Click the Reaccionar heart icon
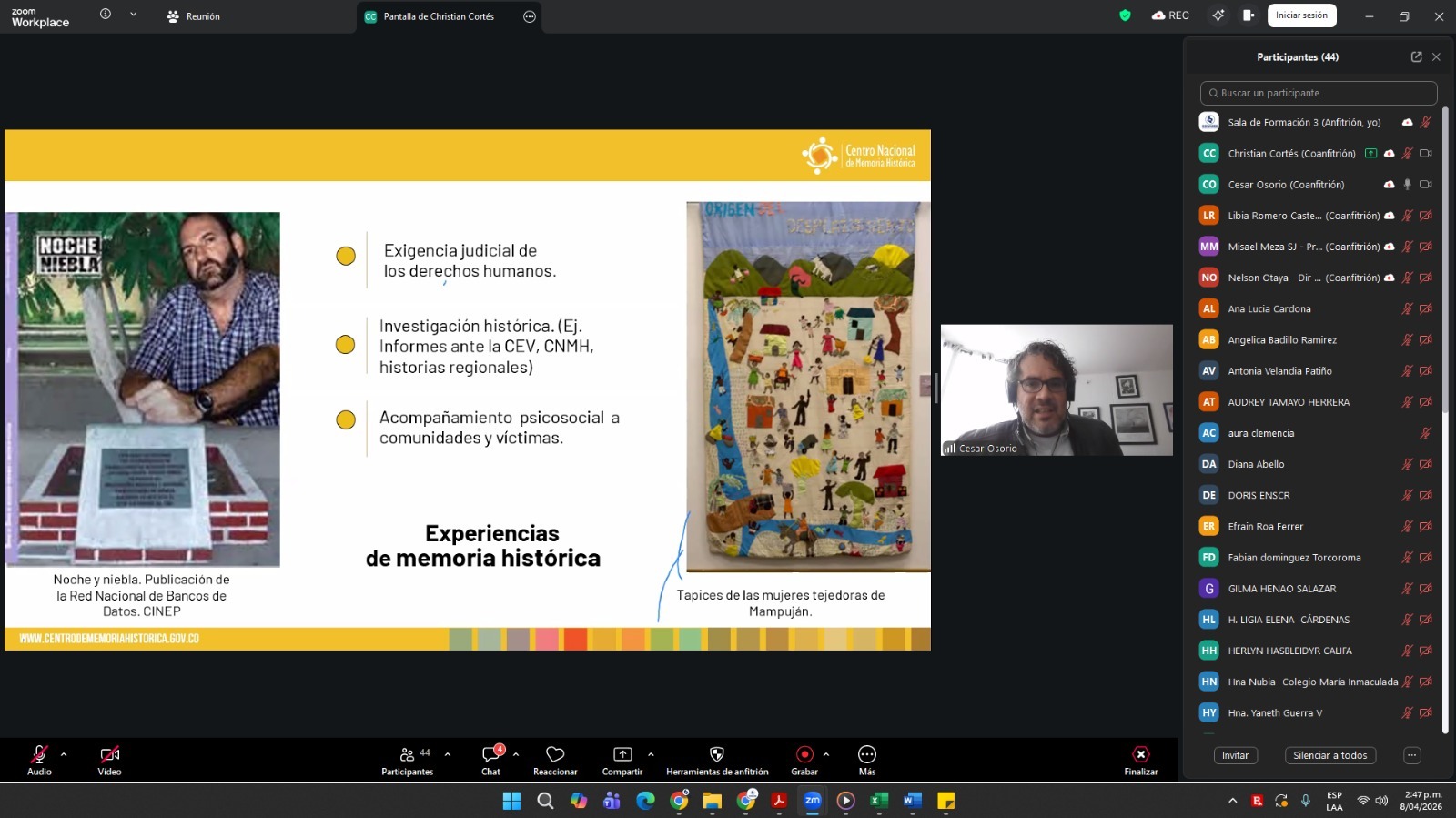 point(555,755)
